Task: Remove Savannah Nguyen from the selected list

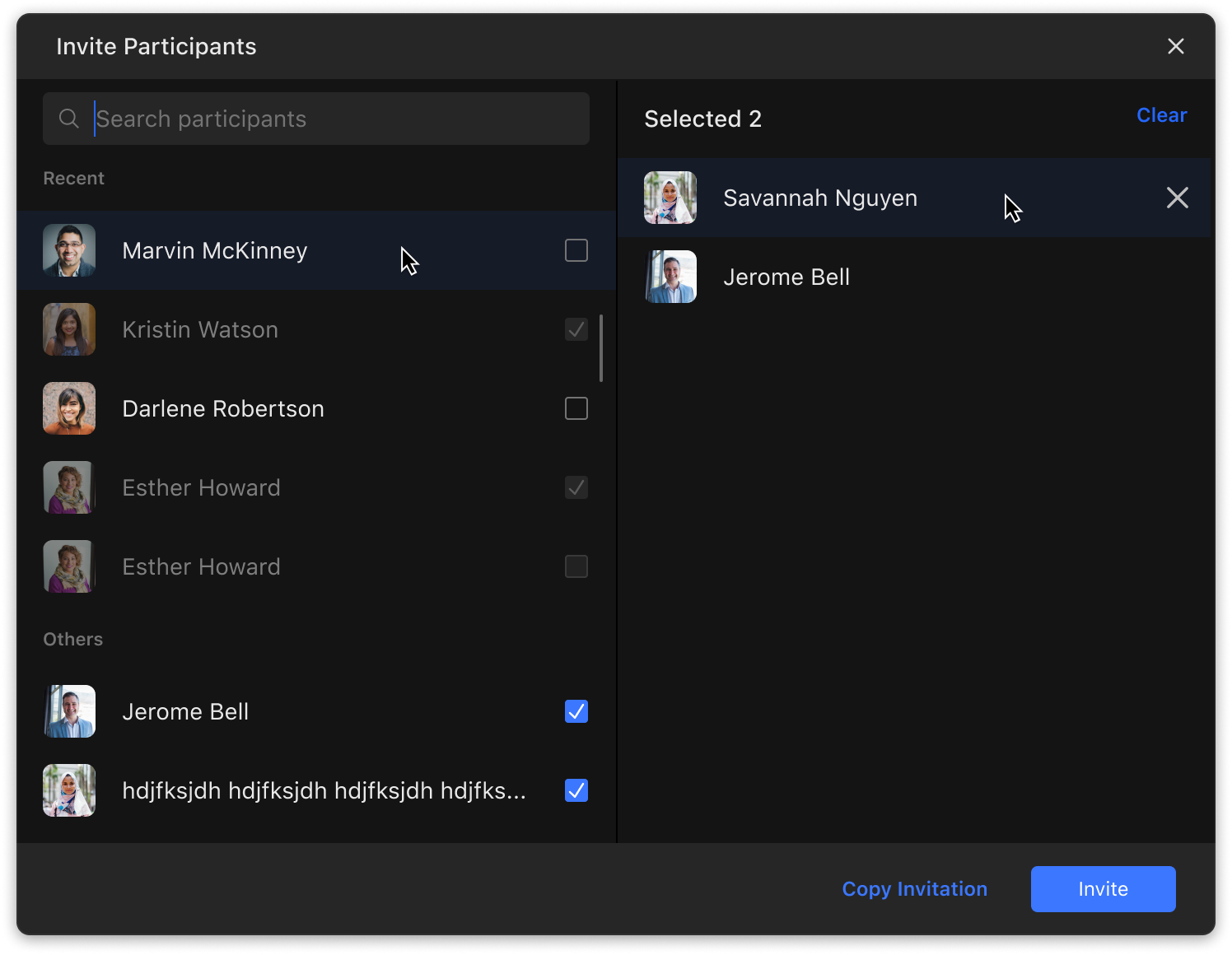Action: pos(1177,198)
